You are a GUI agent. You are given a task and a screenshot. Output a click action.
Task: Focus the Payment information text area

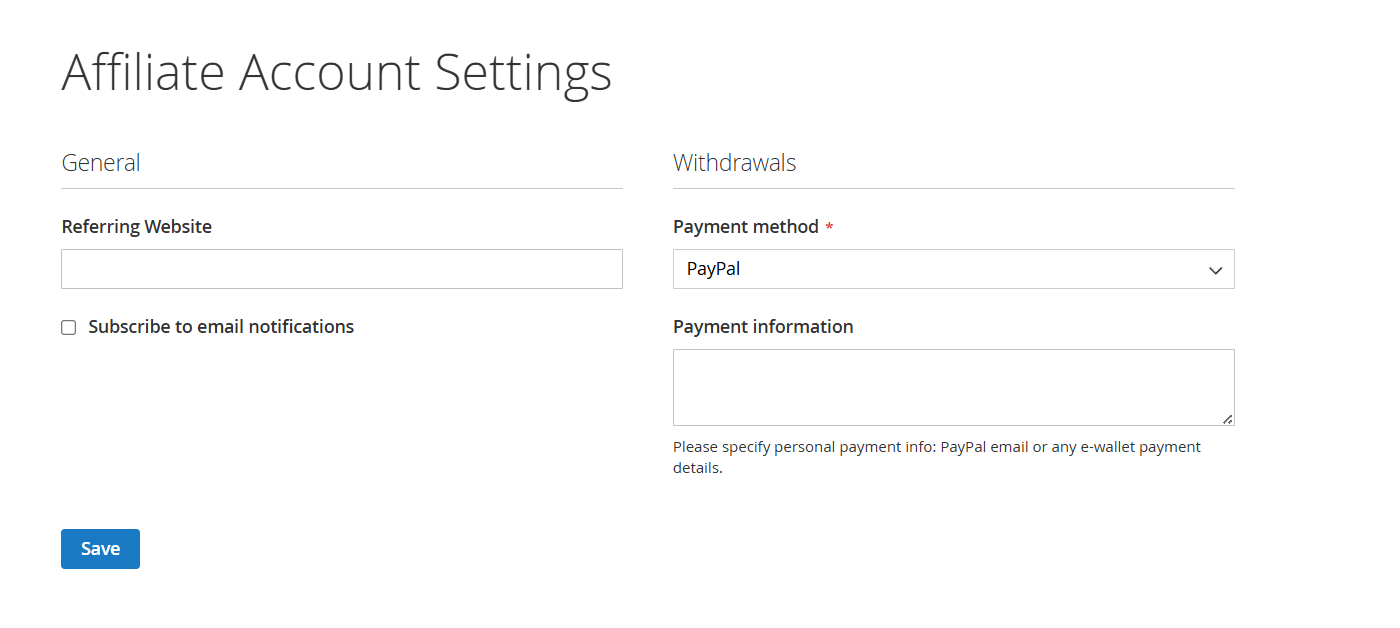click(x=954, y=387)
